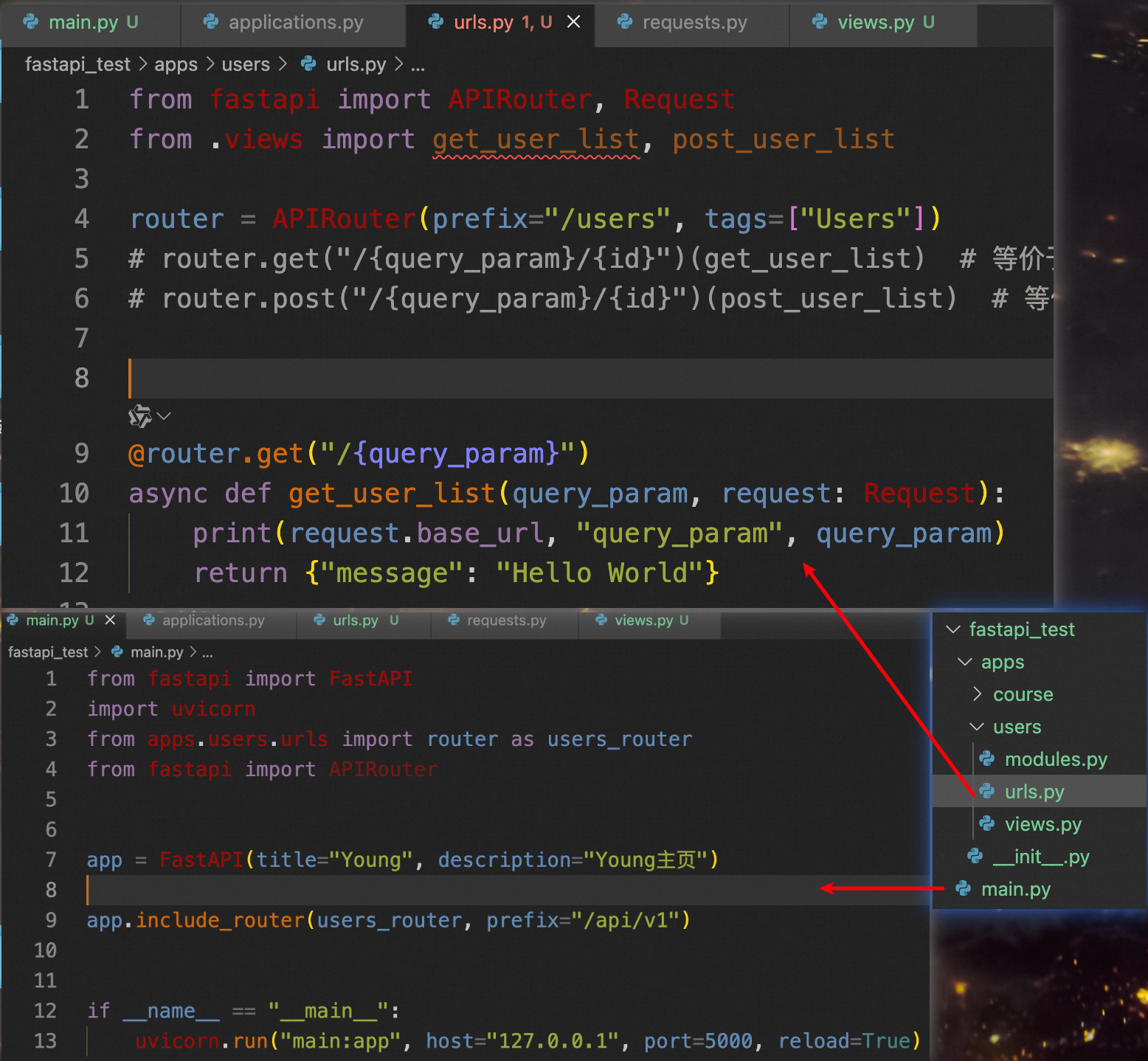Click the empty line 8 in urls.py
The image size is (1148, 1061).
point(591,379)
